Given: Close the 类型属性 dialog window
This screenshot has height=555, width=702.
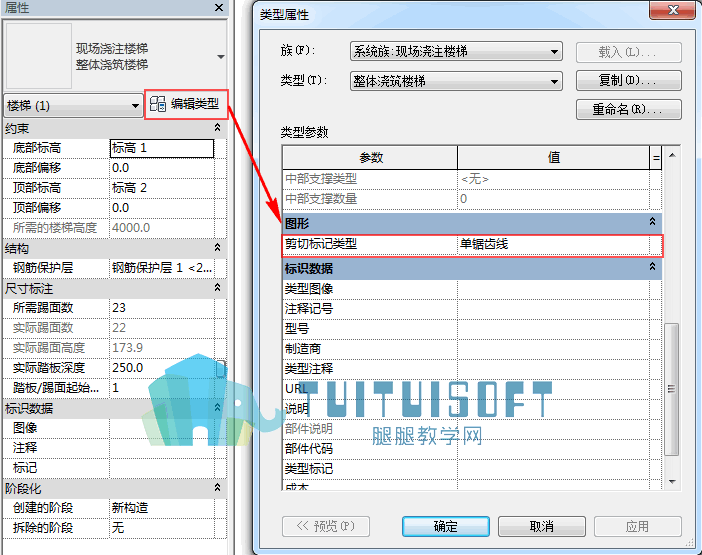Looking at the screenshot, I should pyautogui.click(x=673, y=10).
